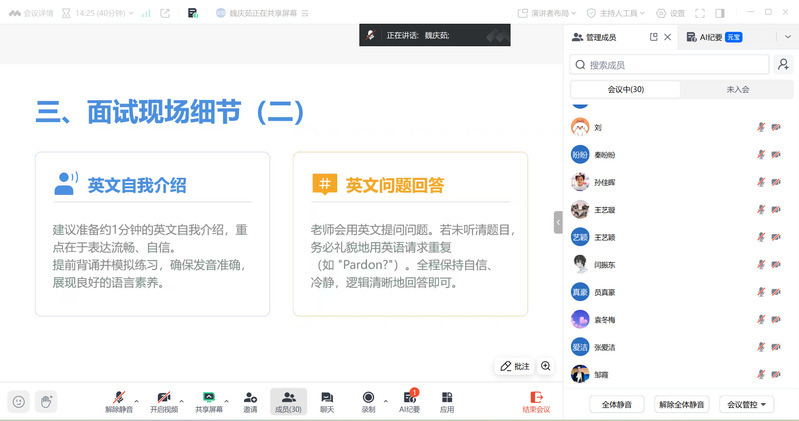
Task: Switch to the 未入会 tab
Action: pos(738,89)
